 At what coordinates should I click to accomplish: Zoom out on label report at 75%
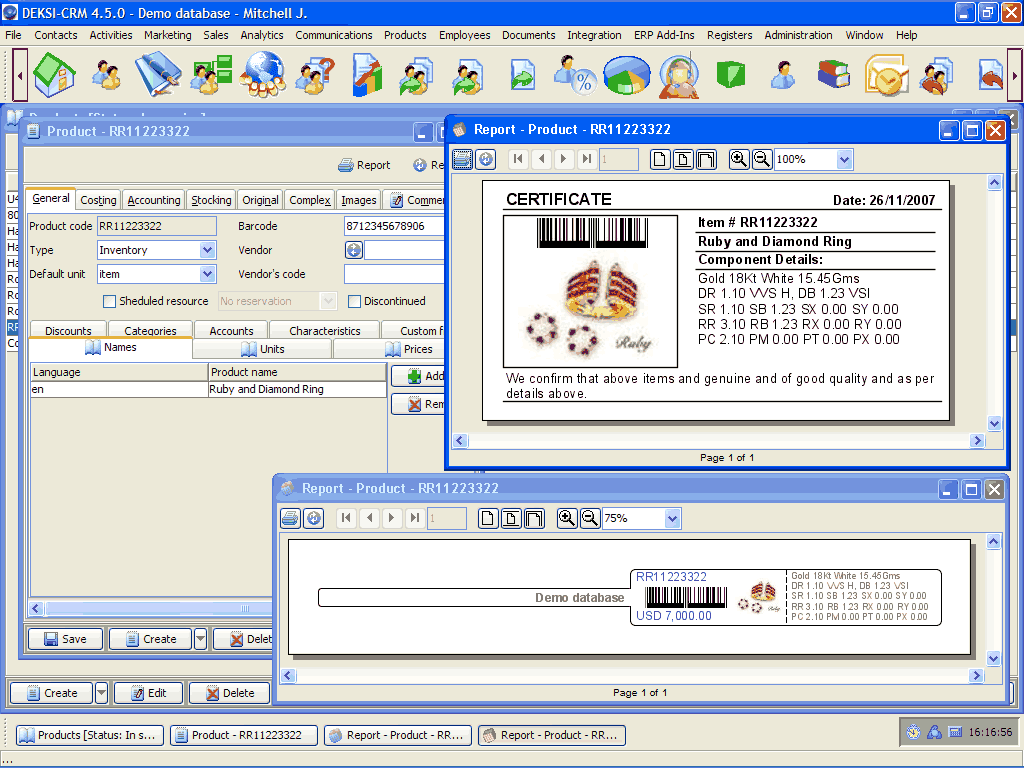(590, 518)
